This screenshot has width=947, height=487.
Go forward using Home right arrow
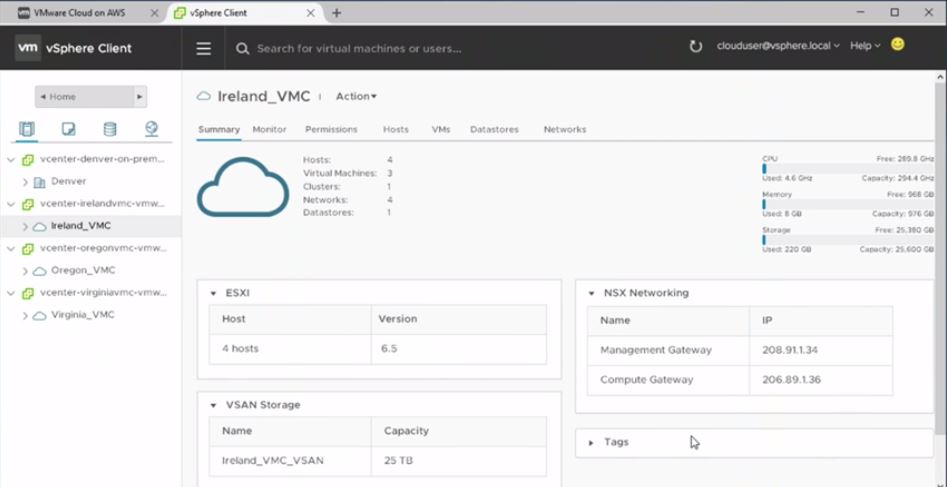click(140, 97)
